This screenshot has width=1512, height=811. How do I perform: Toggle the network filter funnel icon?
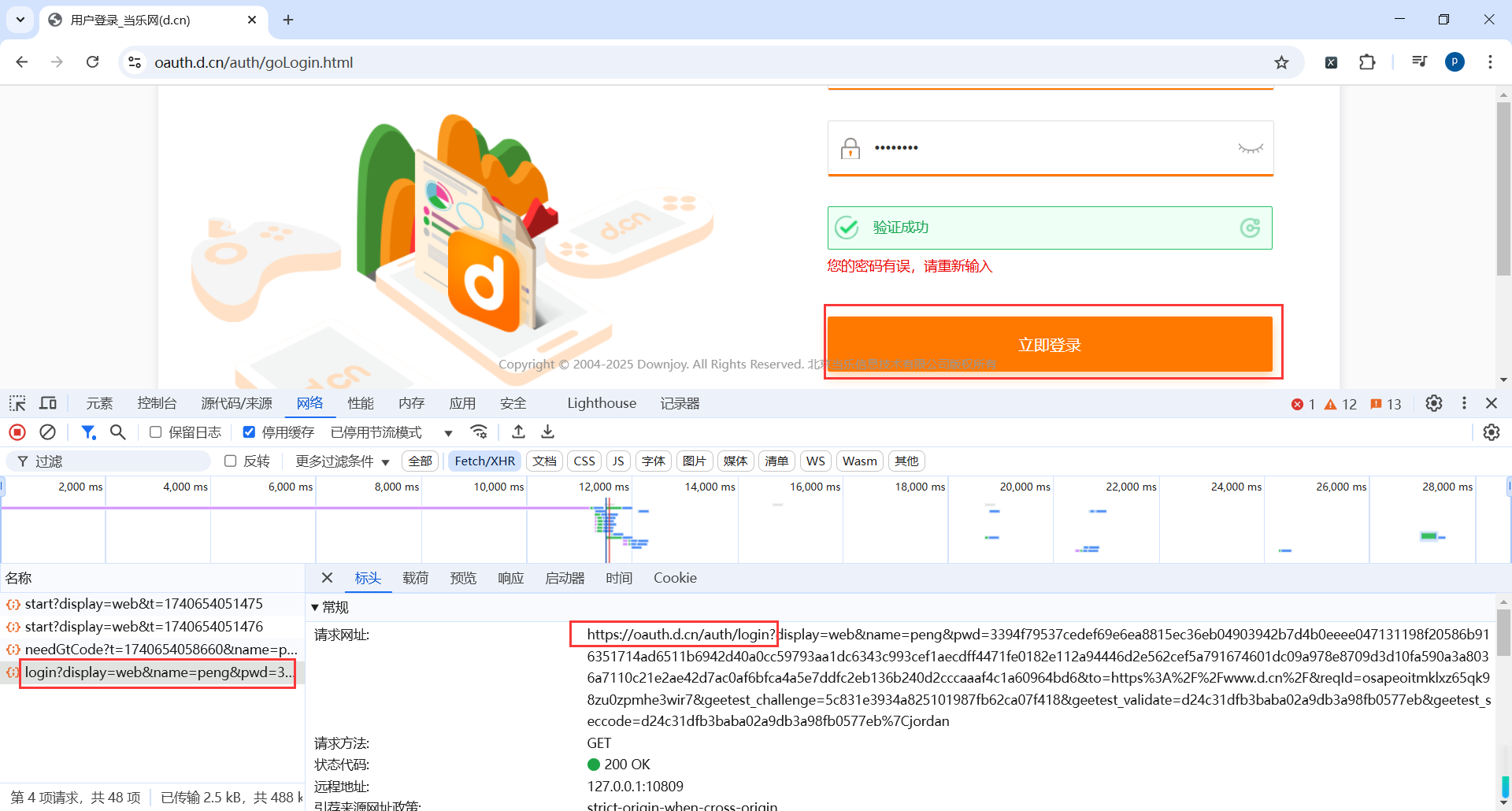(x=88, y=432)
